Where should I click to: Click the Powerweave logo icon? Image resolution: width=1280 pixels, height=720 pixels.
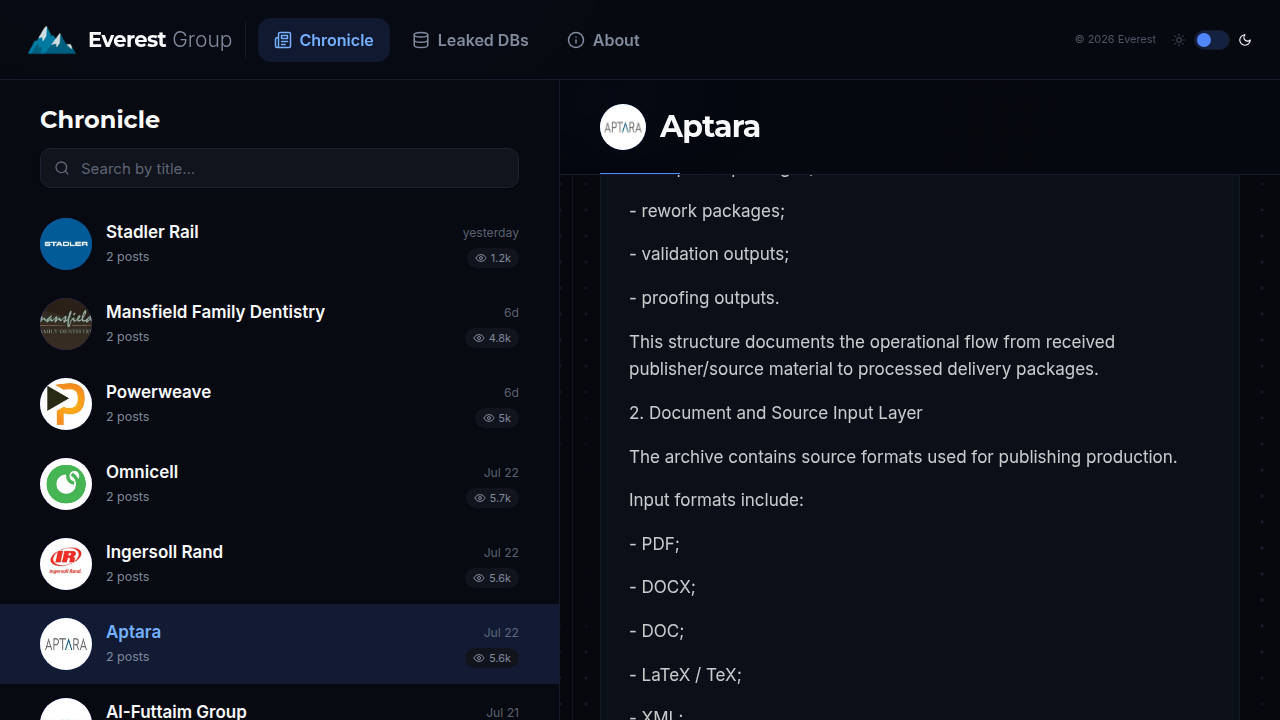point(66,404)
